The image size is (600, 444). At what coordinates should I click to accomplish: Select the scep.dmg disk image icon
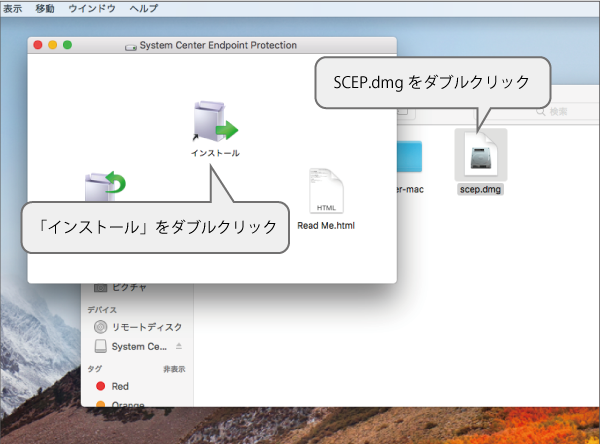point(481,155)
